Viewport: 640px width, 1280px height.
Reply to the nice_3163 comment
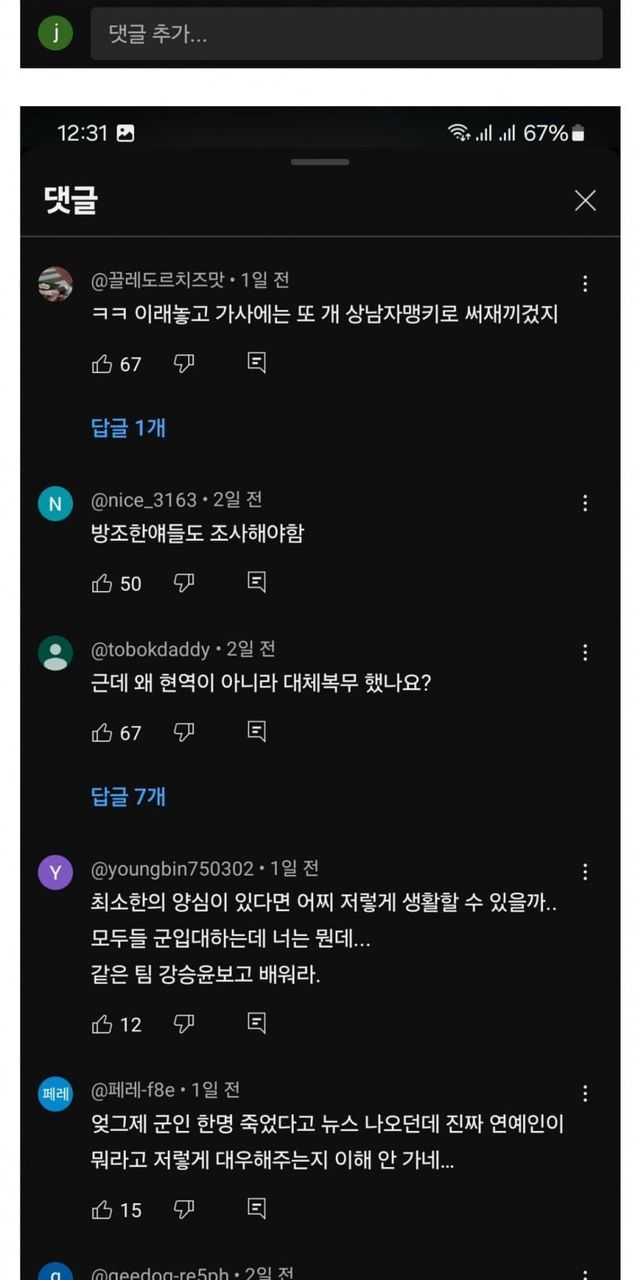coord(257,583)
